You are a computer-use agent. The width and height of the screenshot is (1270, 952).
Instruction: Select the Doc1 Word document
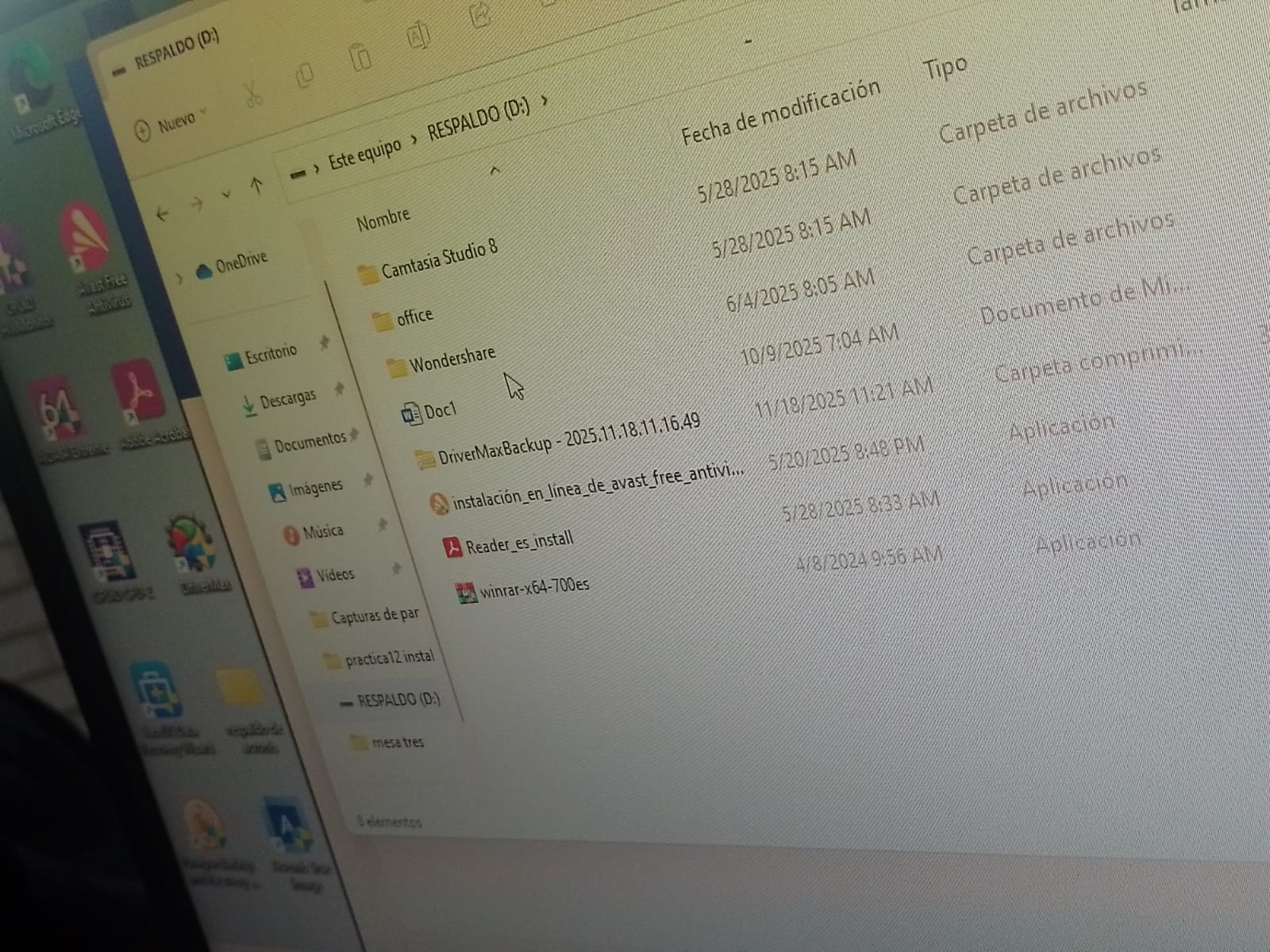[439, 411]
